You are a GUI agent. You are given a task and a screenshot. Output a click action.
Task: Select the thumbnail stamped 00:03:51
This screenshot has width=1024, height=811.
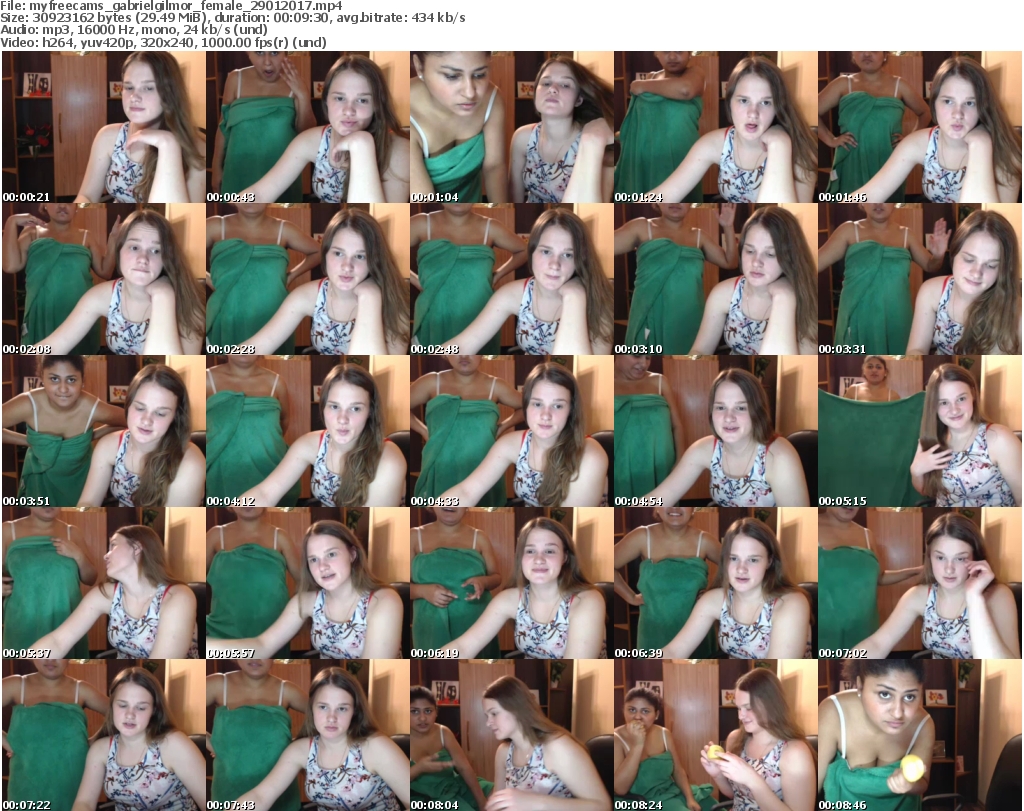[x=104, y=431]
